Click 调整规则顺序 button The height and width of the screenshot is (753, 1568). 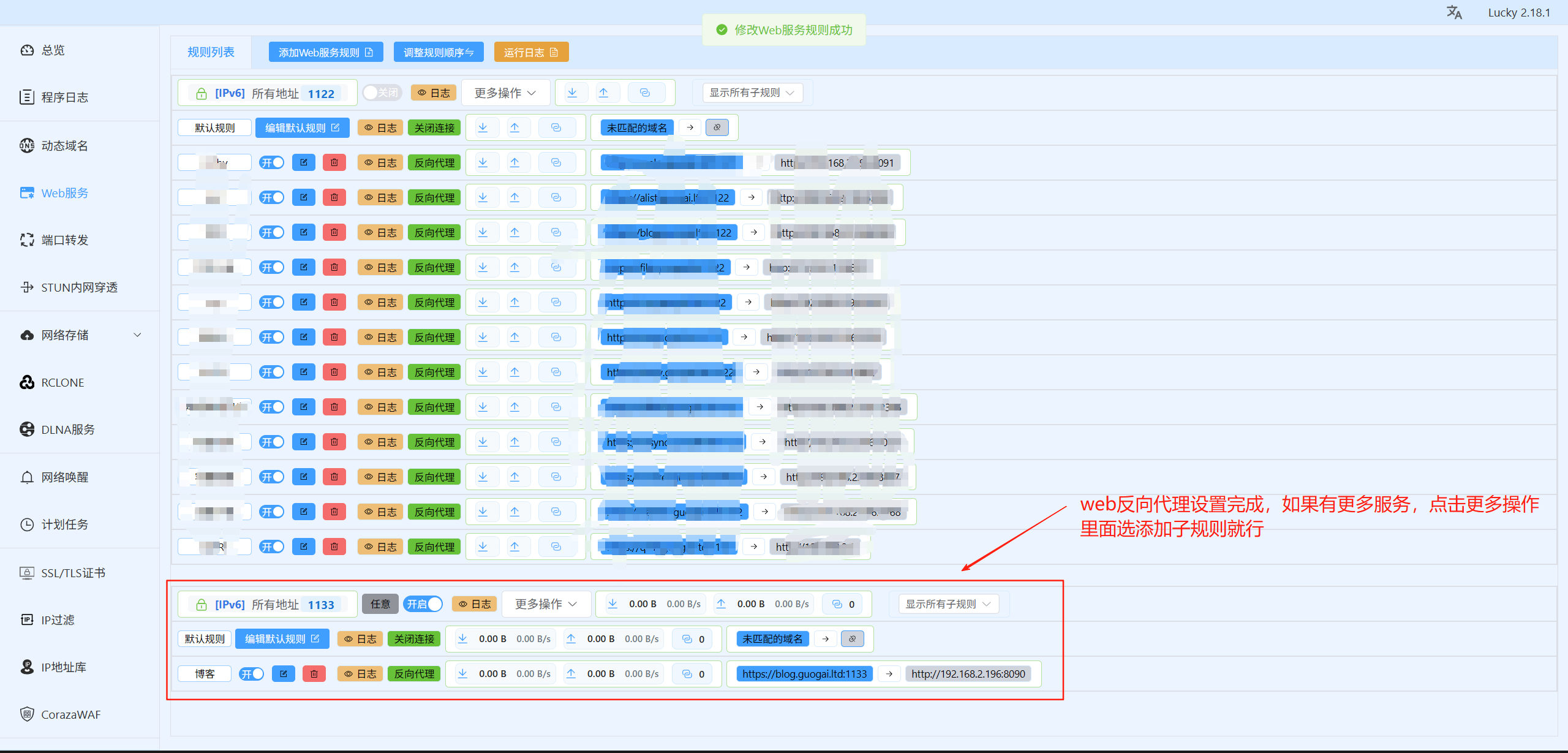[439, 53]
